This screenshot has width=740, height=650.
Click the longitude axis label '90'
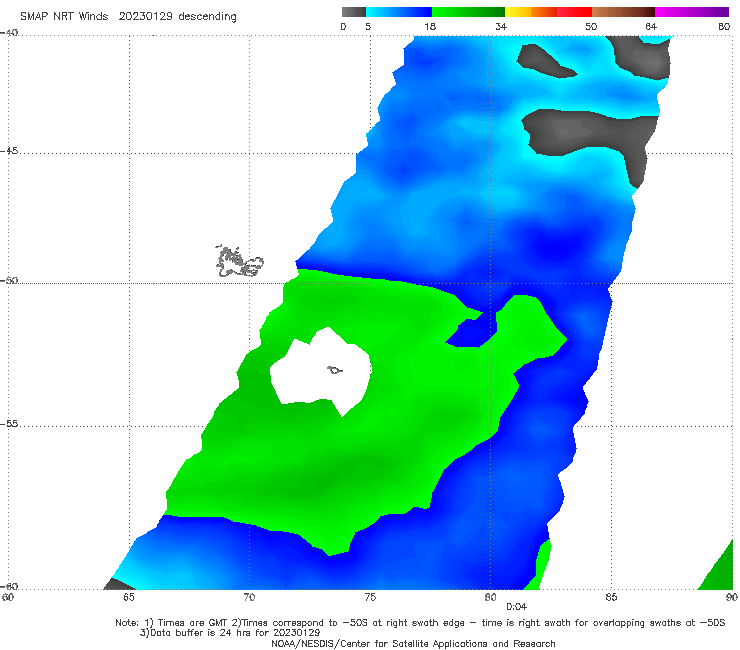732,597
